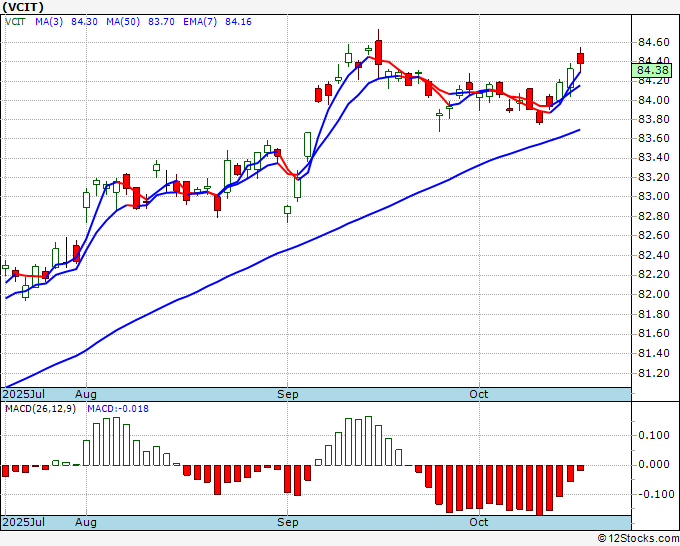
Task: Click the current price tag 84.38
Action: point(651,70)
